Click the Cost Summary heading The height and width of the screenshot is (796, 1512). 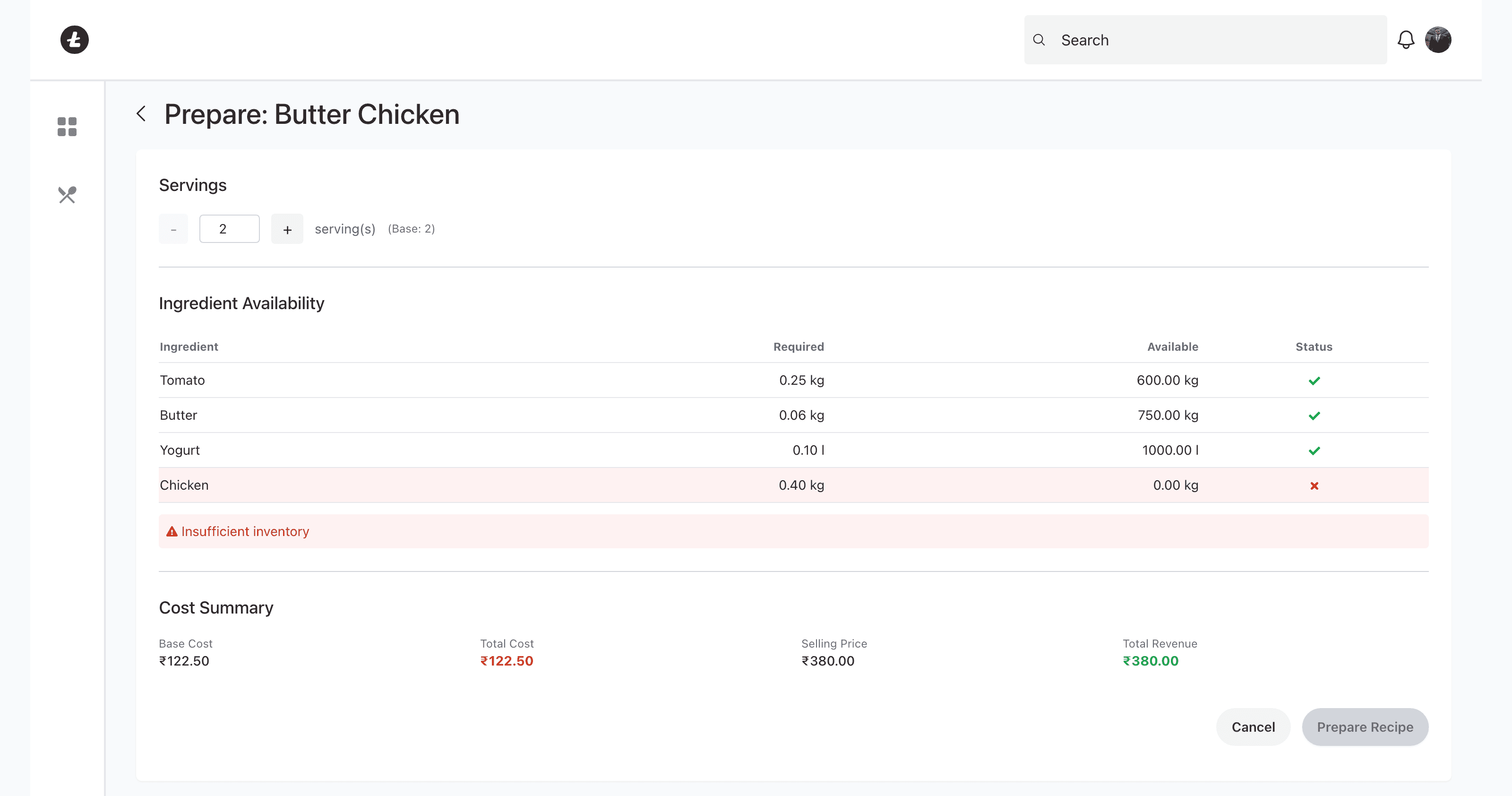(216, 607)
